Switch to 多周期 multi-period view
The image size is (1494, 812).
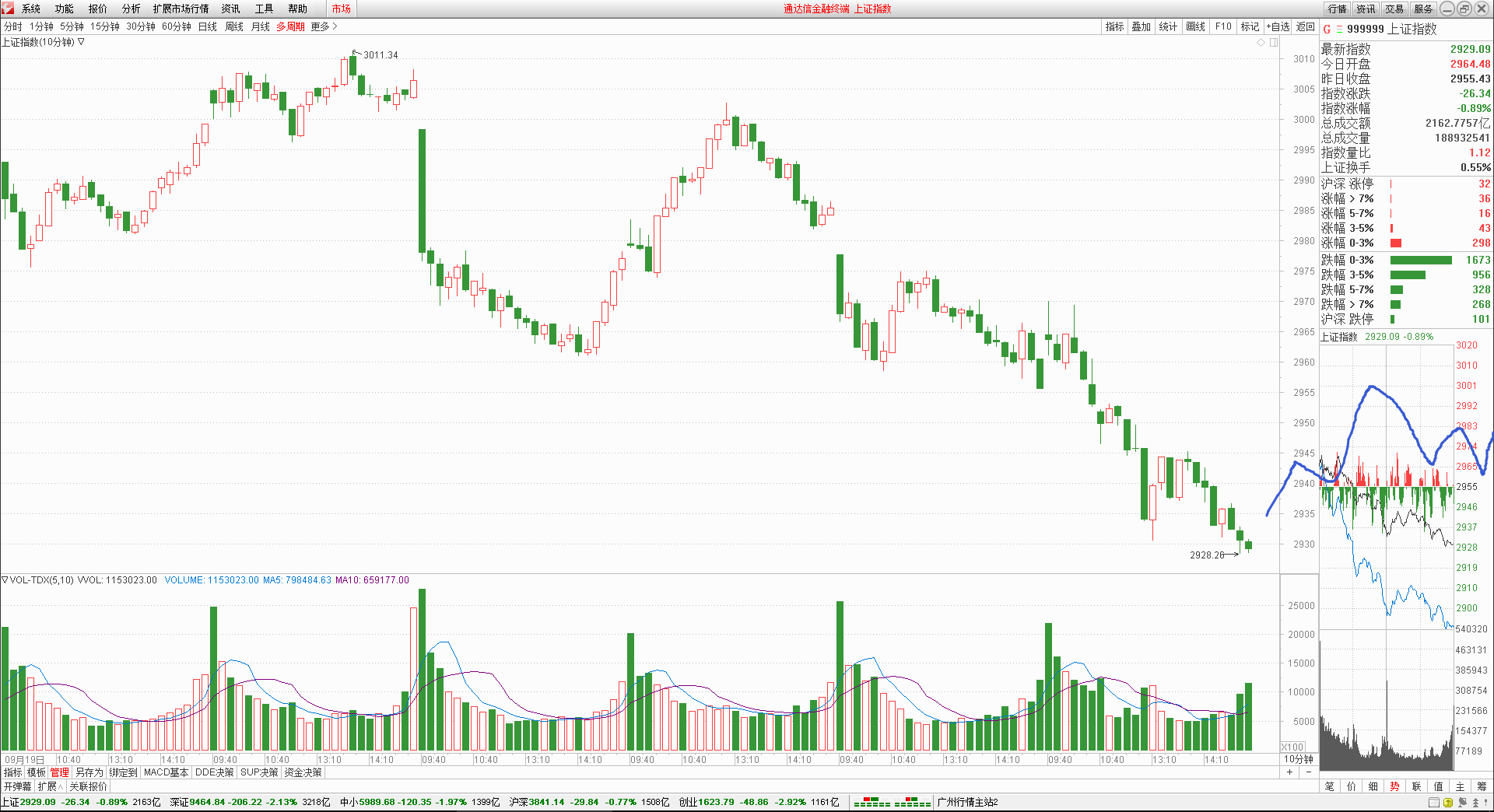pyautogui.click(x=290, y=26)
